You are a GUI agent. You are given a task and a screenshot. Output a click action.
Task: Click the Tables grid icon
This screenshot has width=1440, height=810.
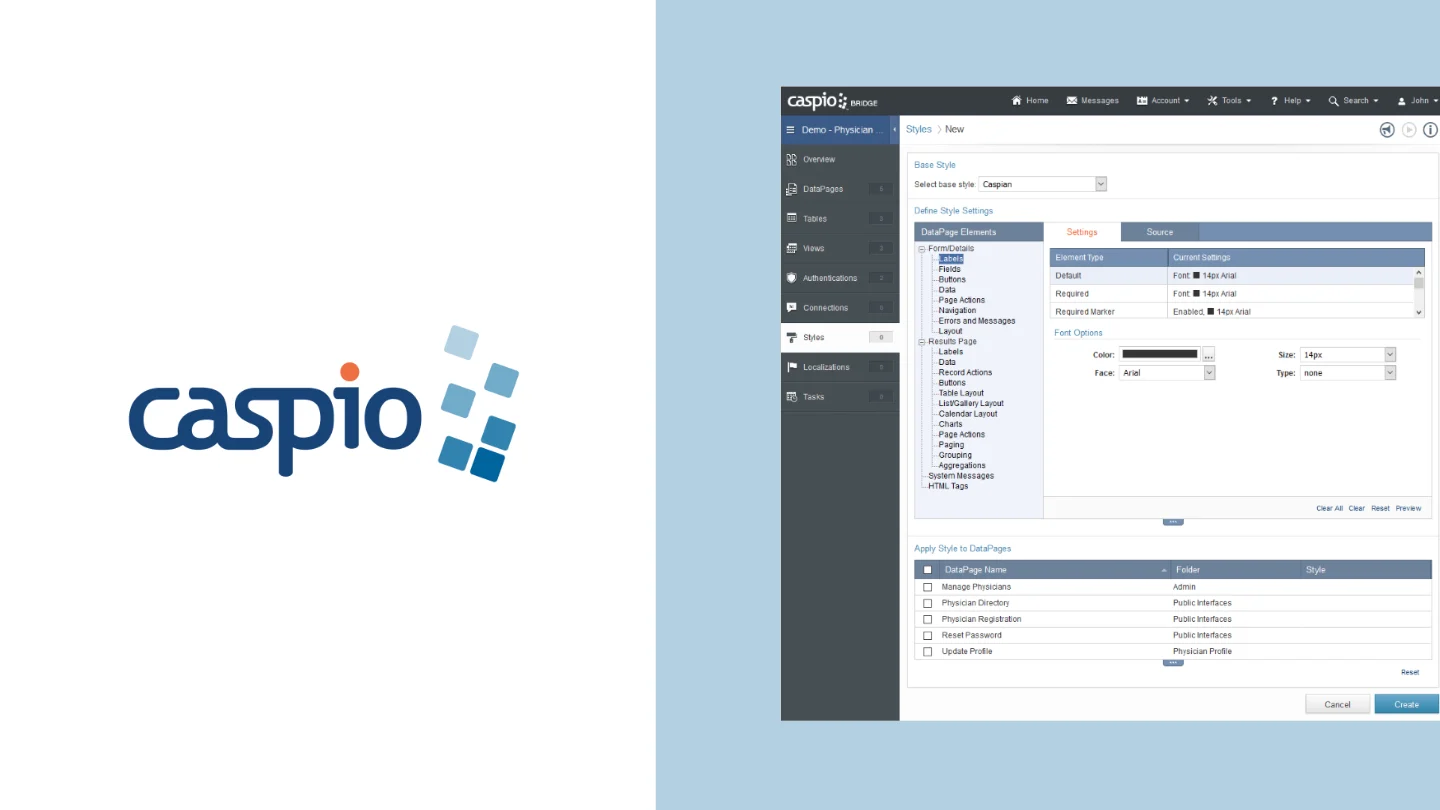pos(792,218)
